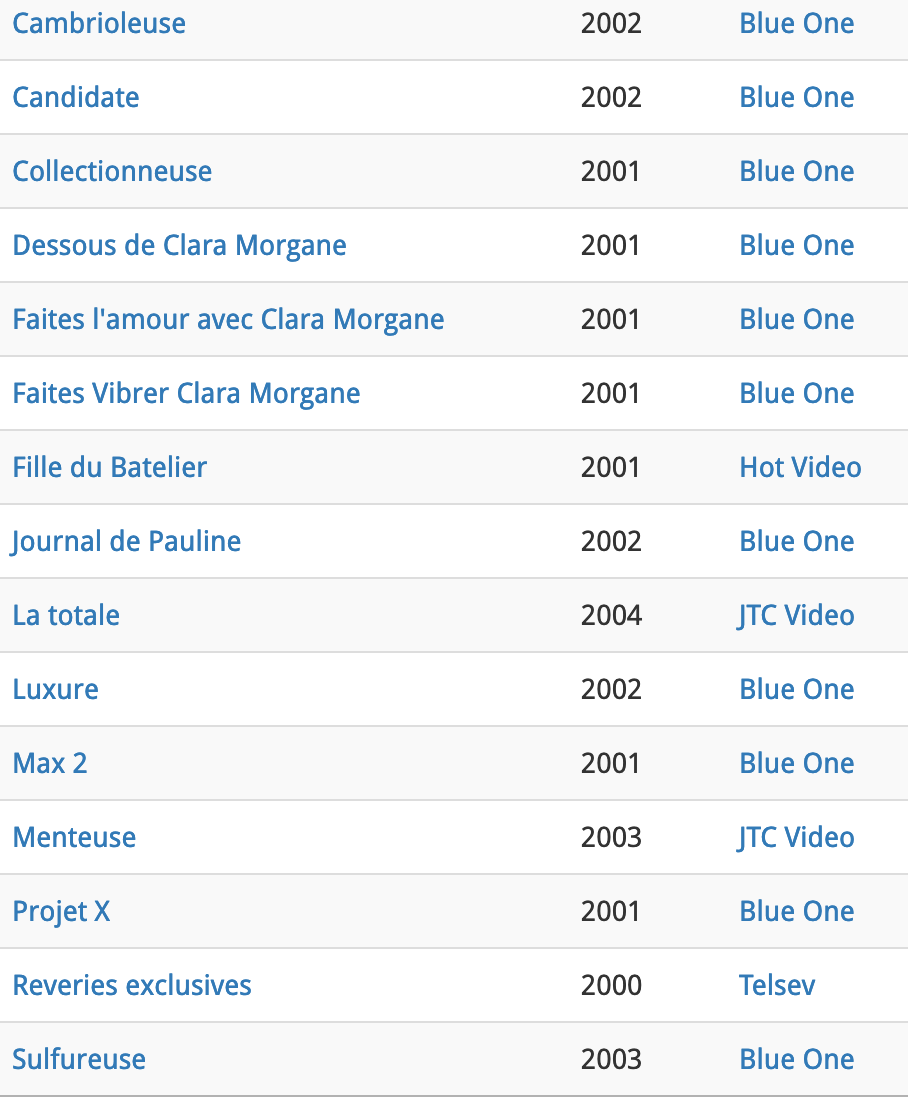
Task: Click the Candidate film link
Action: click(76, 97)
